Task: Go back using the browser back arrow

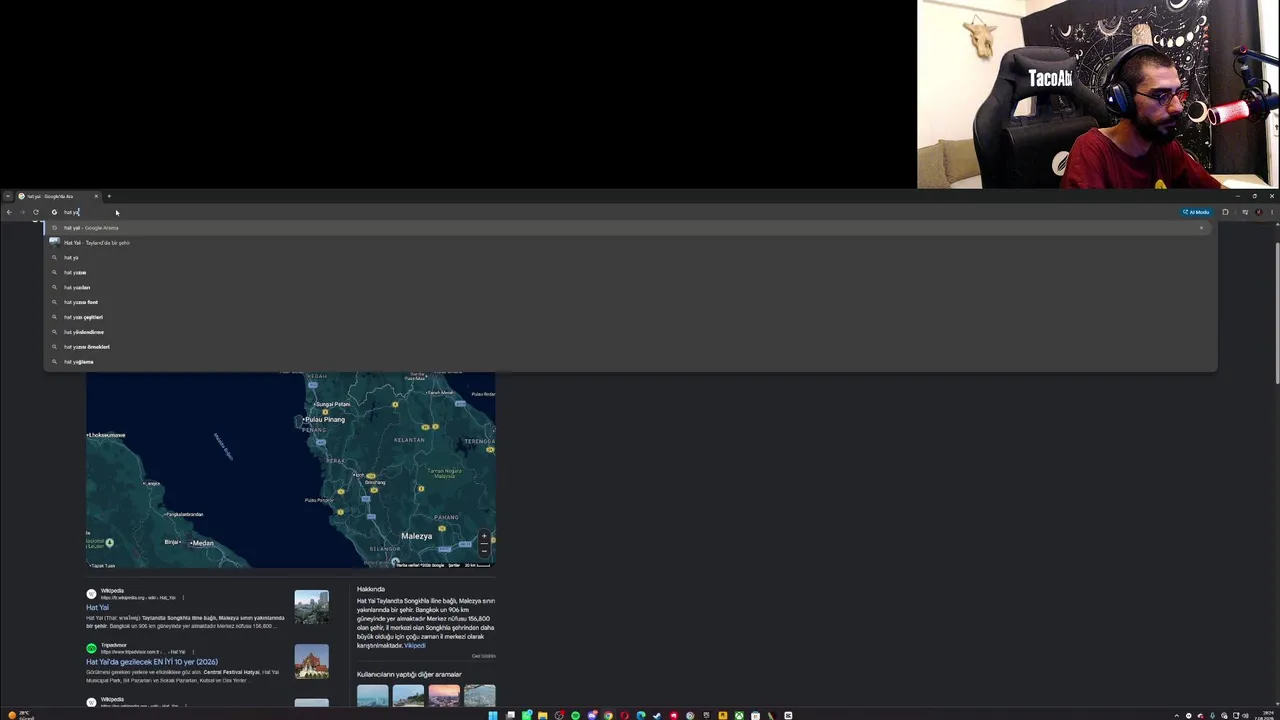Action: tap(9, 212)
